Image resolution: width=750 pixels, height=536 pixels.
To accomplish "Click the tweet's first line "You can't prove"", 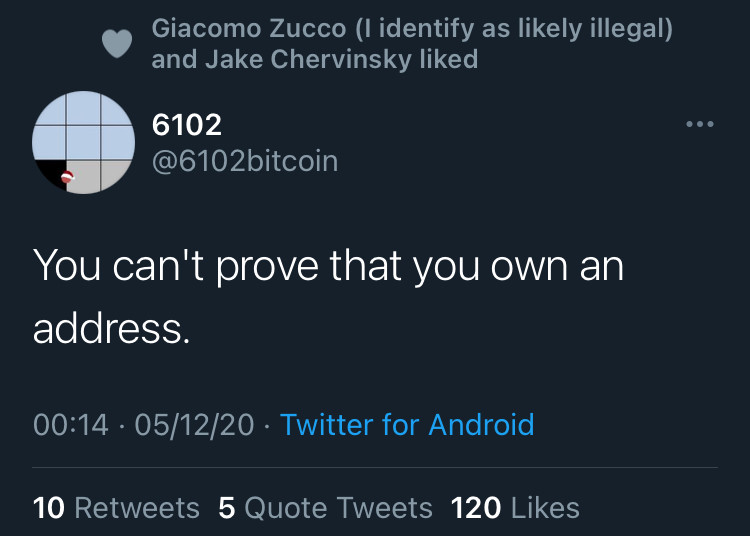I will 176,266.
